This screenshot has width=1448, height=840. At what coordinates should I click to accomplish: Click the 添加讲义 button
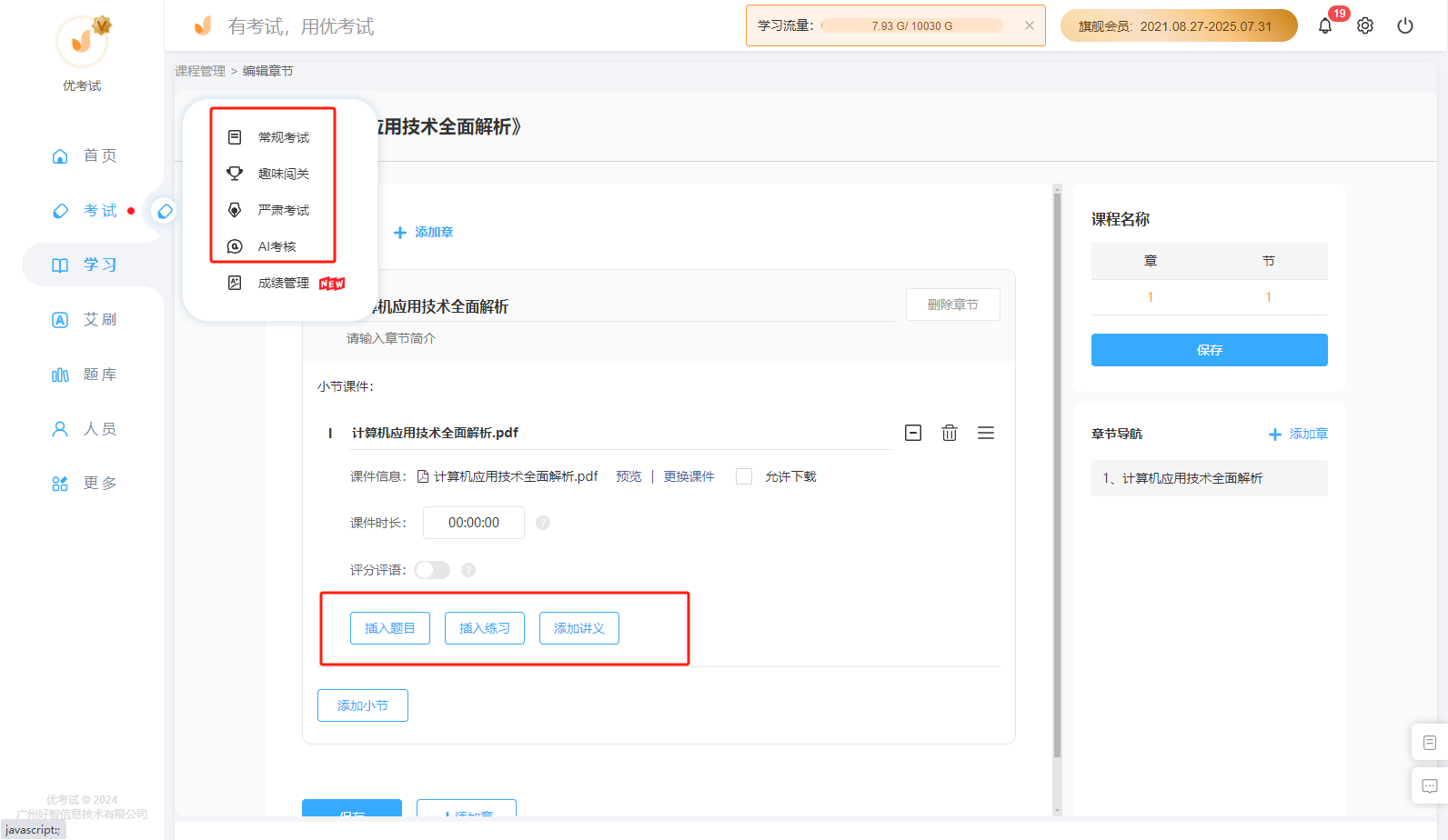(579, 628)
